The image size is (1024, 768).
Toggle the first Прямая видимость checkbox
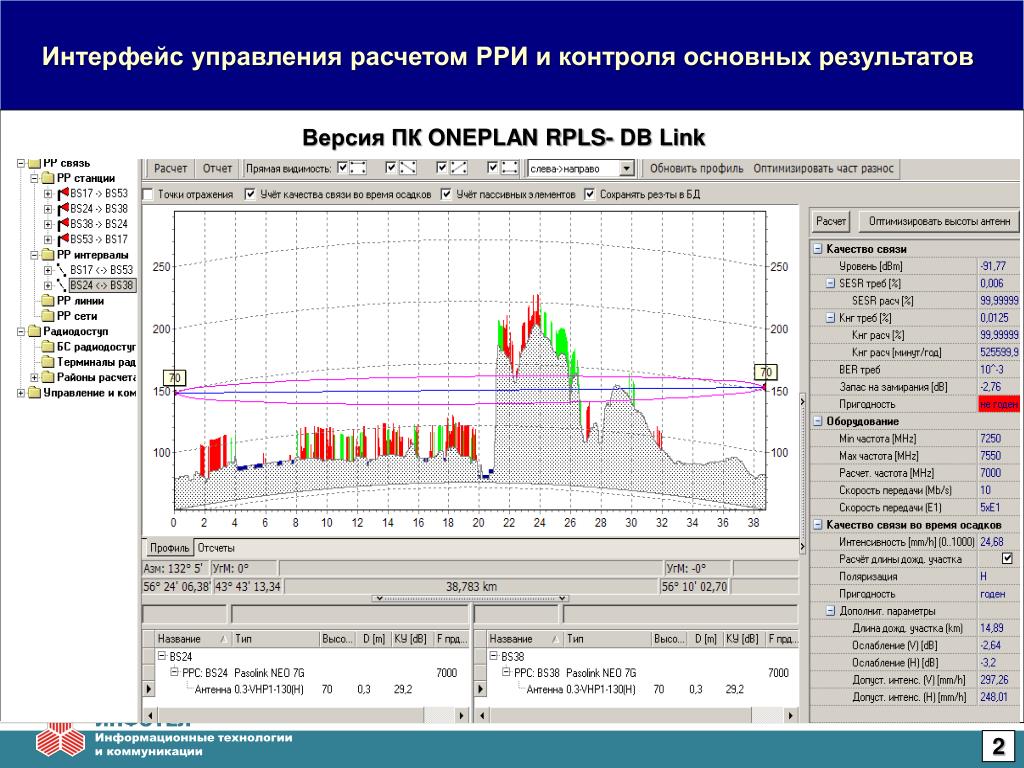coord(343,168)
